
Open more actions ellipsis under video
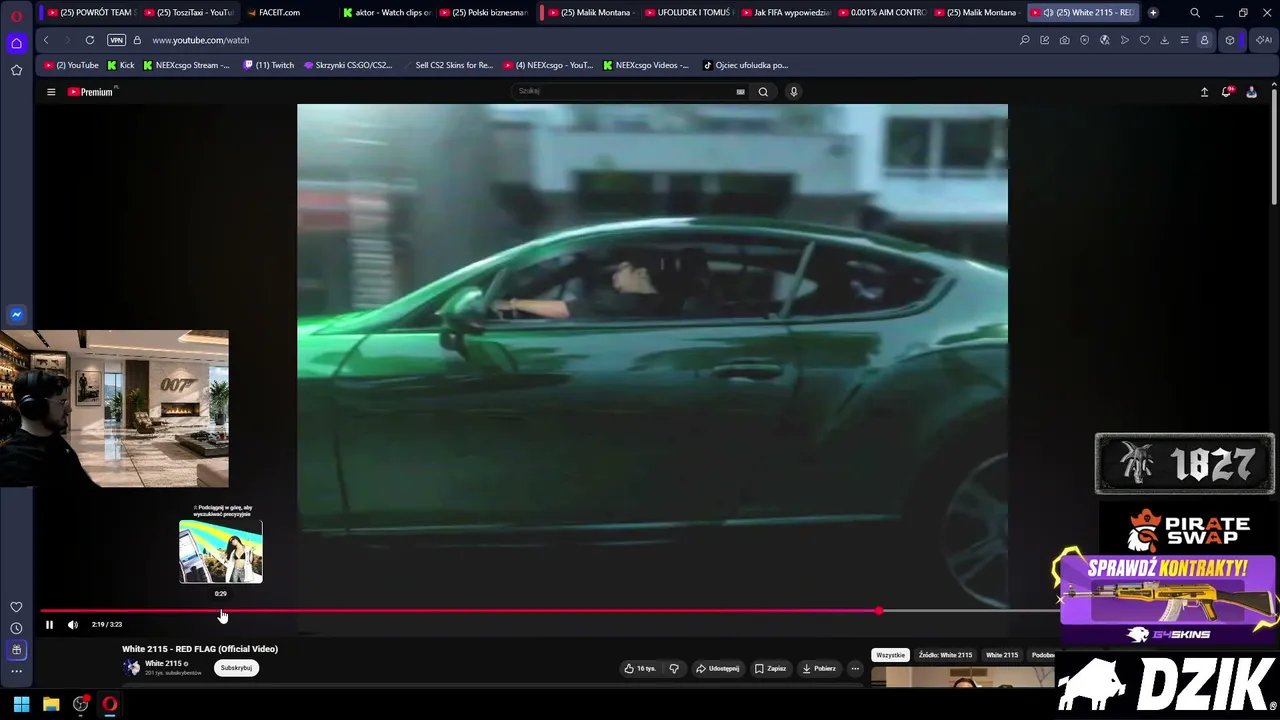[855, 668]
